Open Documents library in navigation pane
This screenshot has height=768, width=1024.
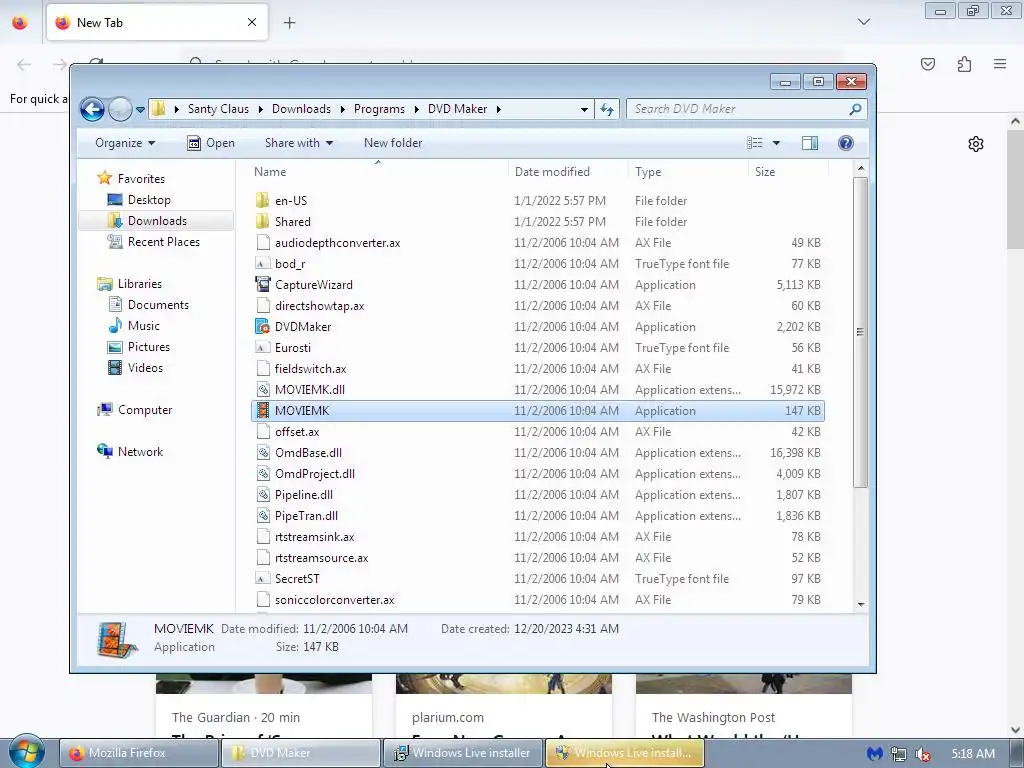(x=158, y=304)
